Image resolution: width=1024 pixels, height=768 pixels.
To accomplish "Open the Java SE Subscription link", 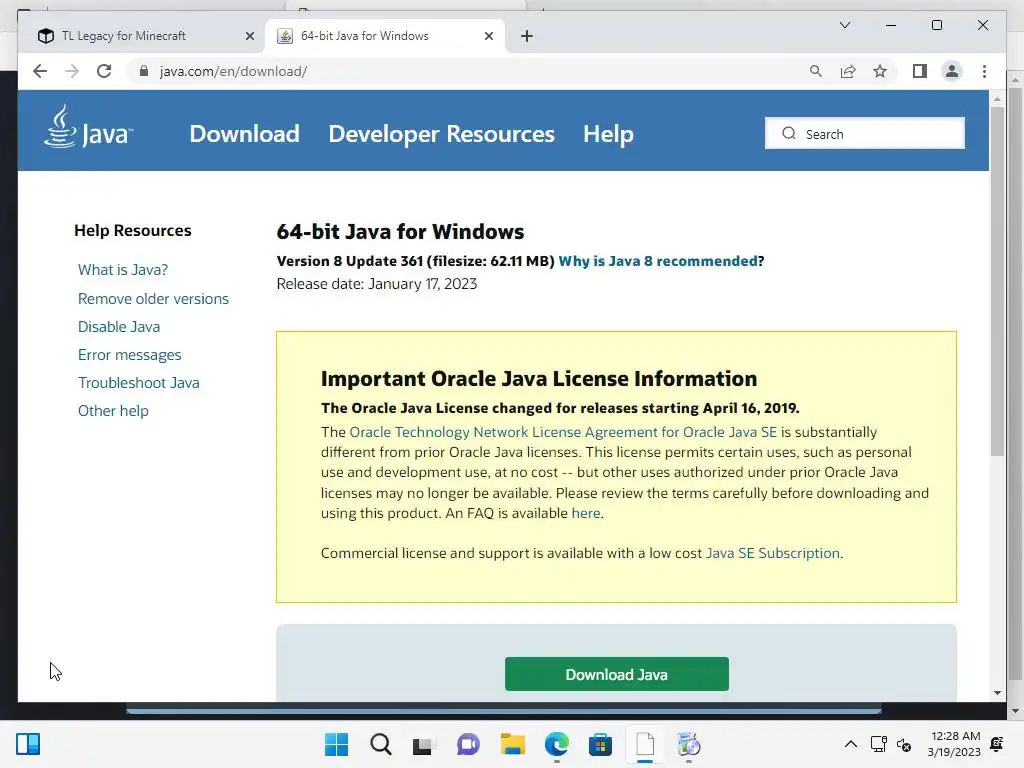I will 773,553.
